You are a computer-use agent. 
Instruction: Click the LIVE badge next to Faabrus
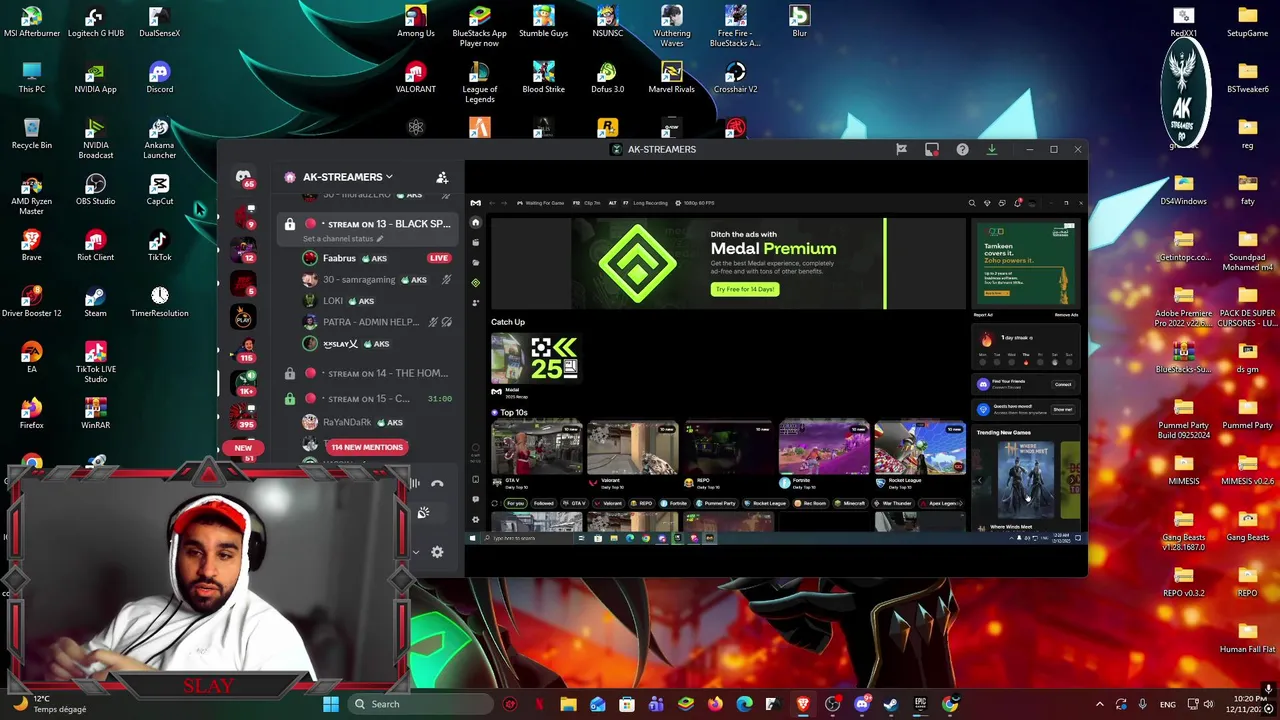point(438,258)
